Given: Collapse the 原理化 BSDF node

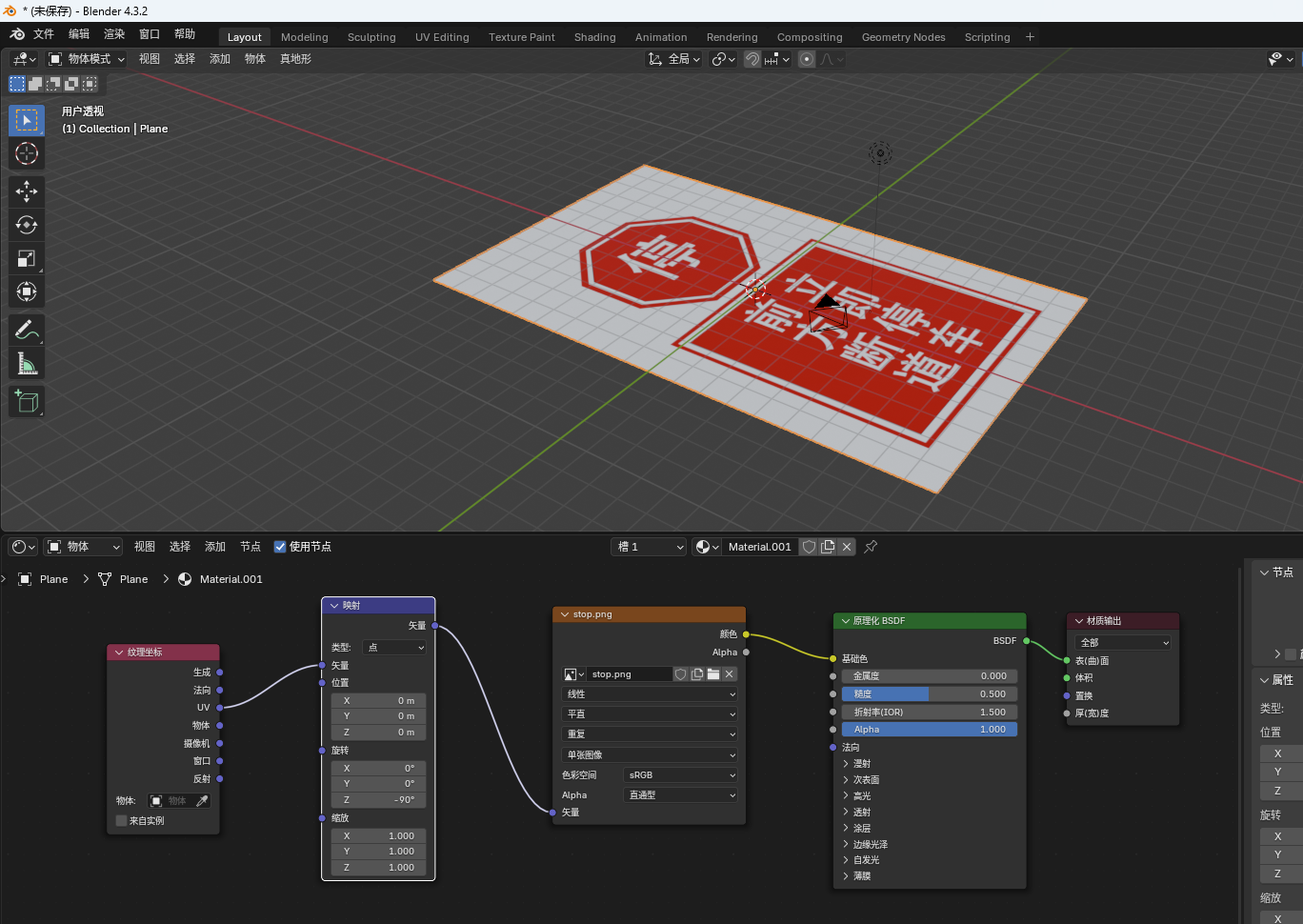Looking at the screenshot, I should [845, 621].
